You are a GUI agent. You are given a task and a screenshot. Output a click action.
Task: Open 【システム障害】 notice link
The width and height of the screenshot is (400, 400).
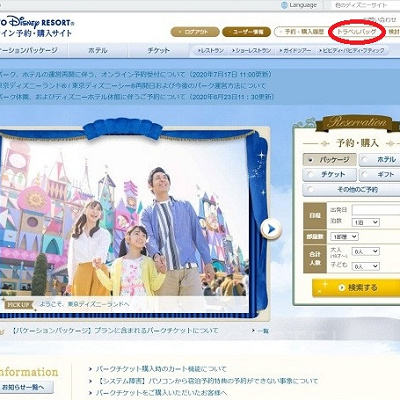pyautogui.click(x=207, y=381)
